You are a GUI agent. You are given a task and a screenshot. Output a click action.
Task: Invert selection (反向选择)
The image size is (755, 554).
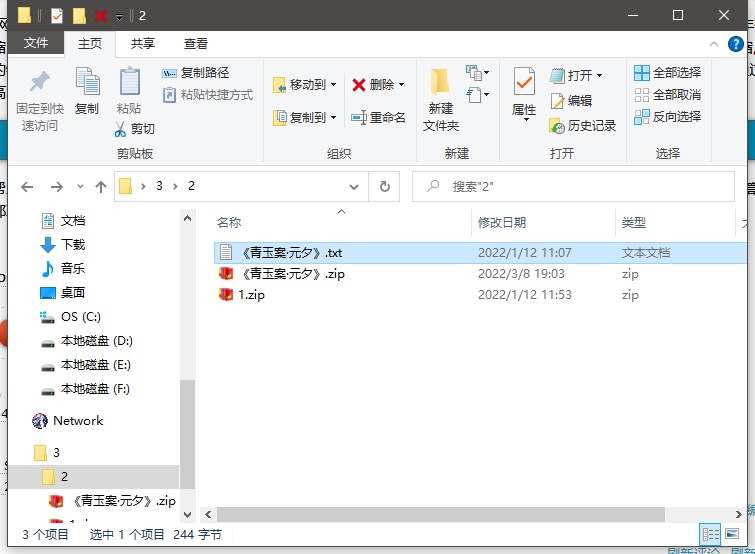coord(667,116)
